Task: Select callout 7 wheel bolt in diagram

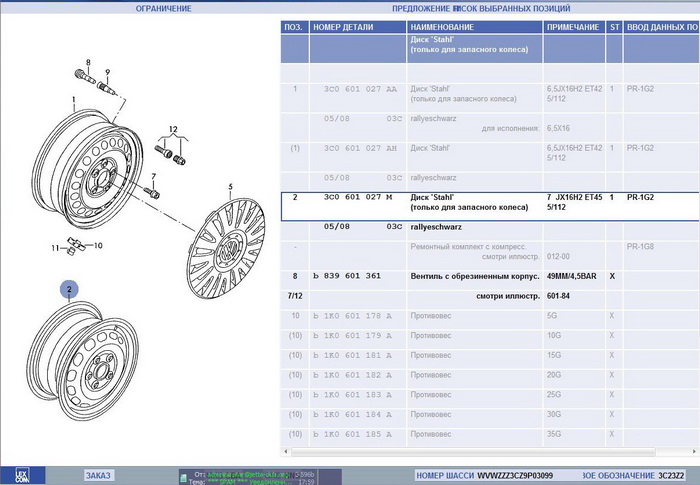Action: pyautogui.click(x=154, y=176)
